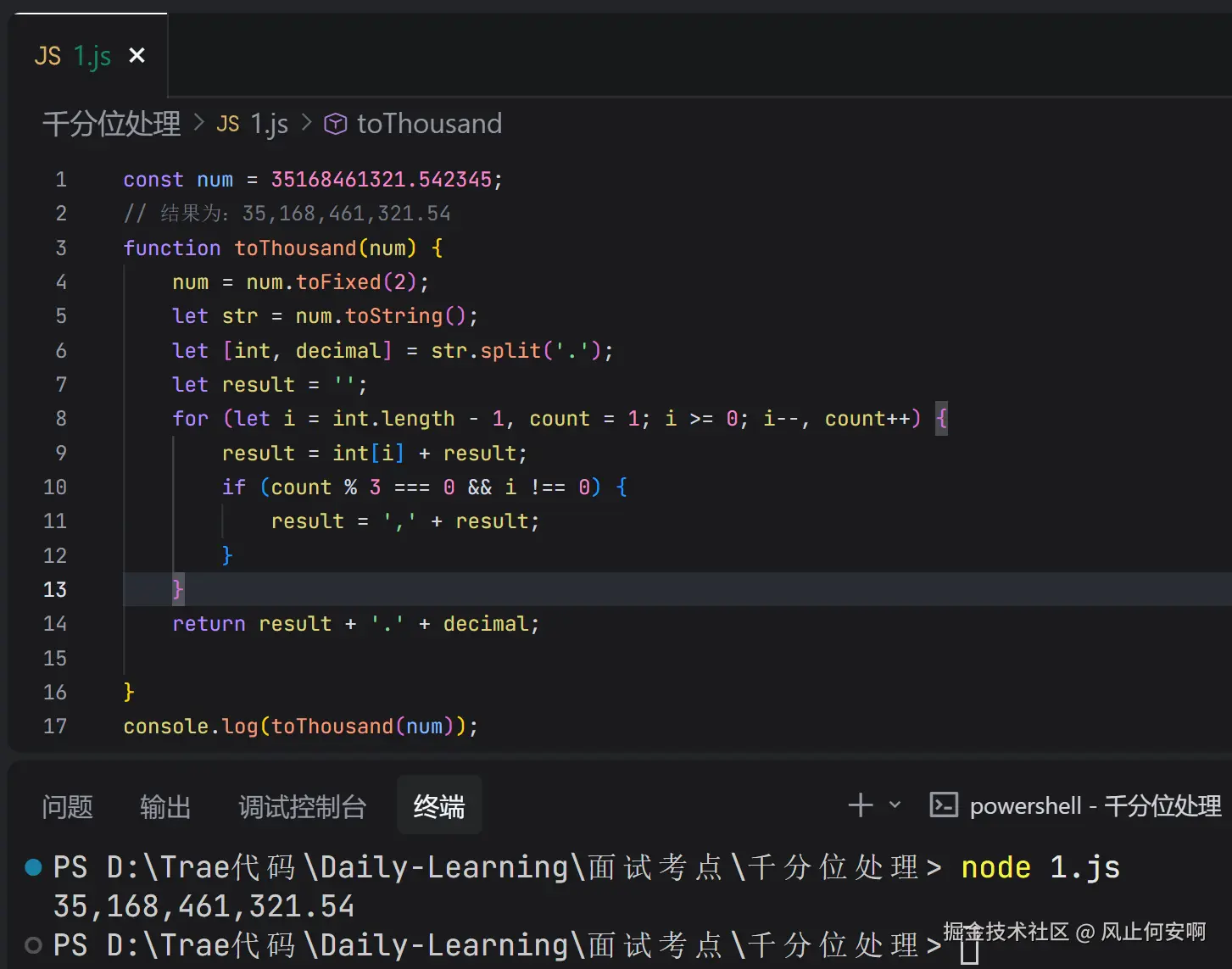The width and height of the screenshot is (1232, 969).
Task: Click the cube symbol icon before toThousand
Action: point(336,124)
